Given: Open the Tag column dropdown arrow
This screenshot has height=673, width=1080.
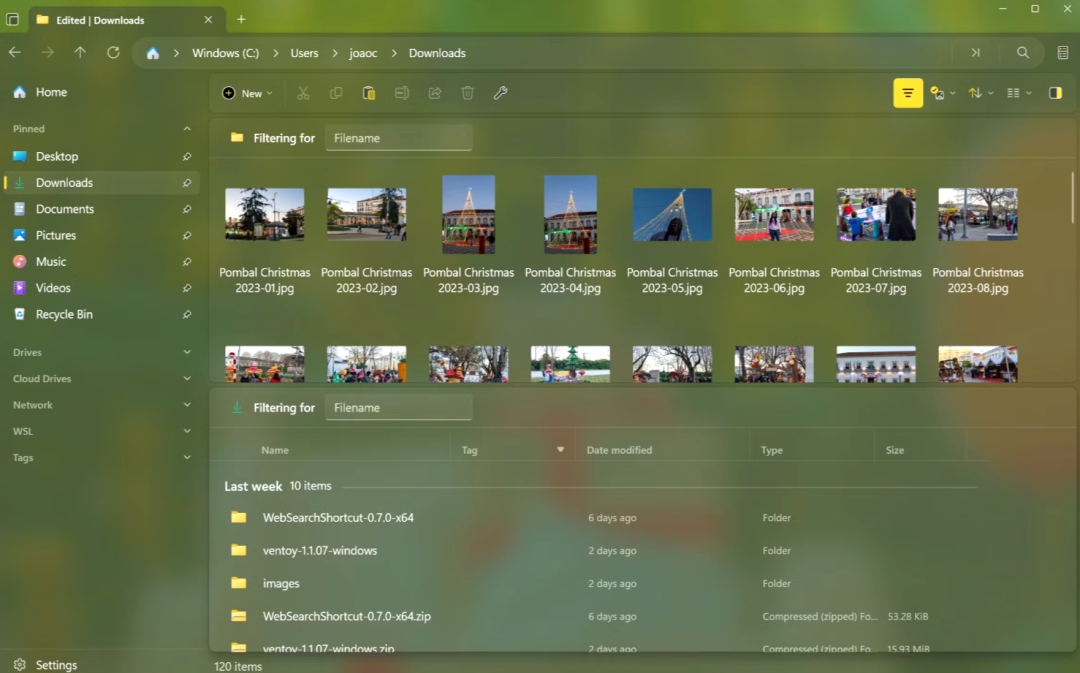Looking at the screenshot, I should pos(561,450).
